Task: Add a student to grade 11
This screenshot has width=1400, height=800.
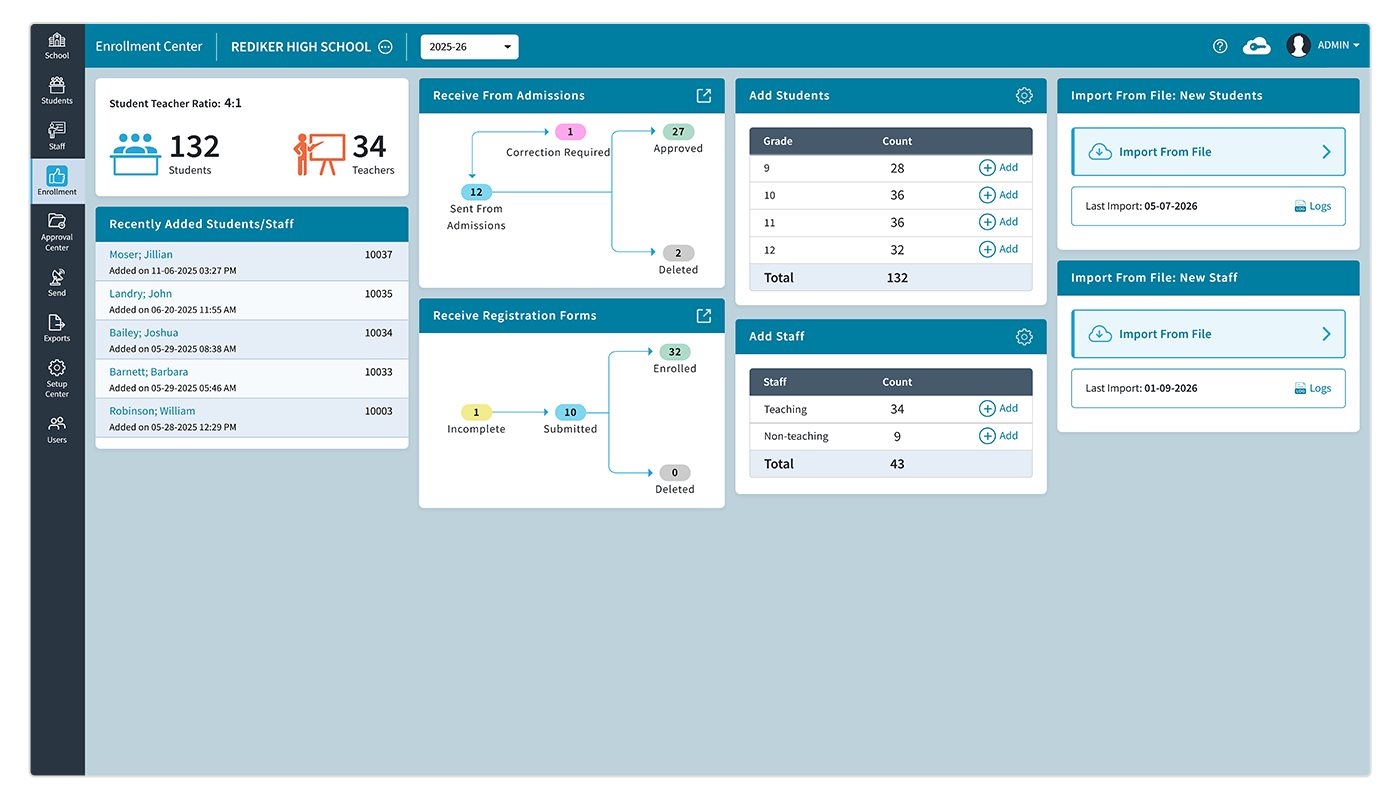Action: [x=998, y=222]
